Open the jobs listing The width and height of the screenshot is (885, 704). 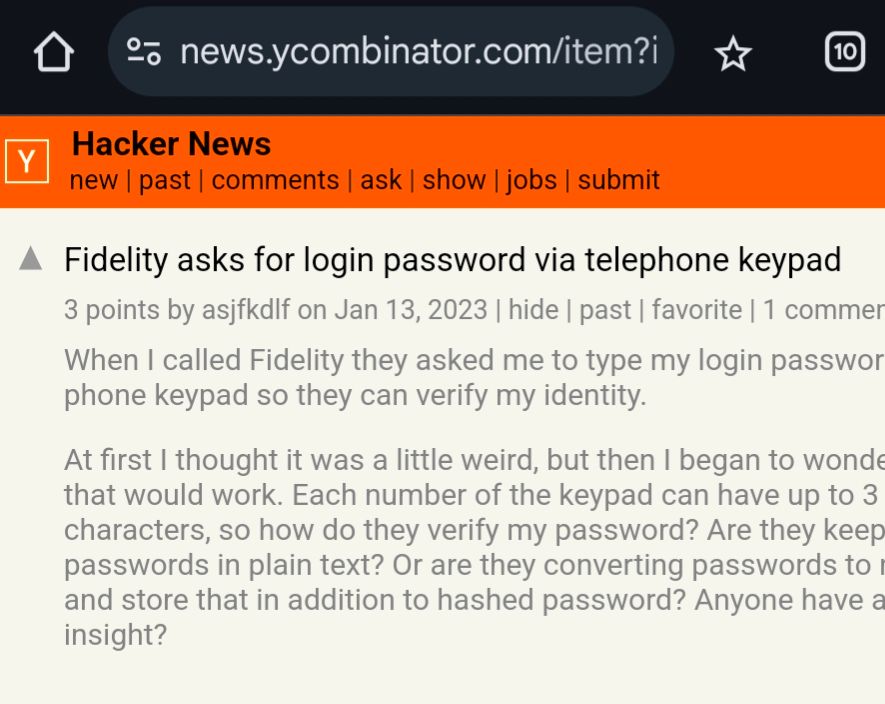(x=532, y=180)
